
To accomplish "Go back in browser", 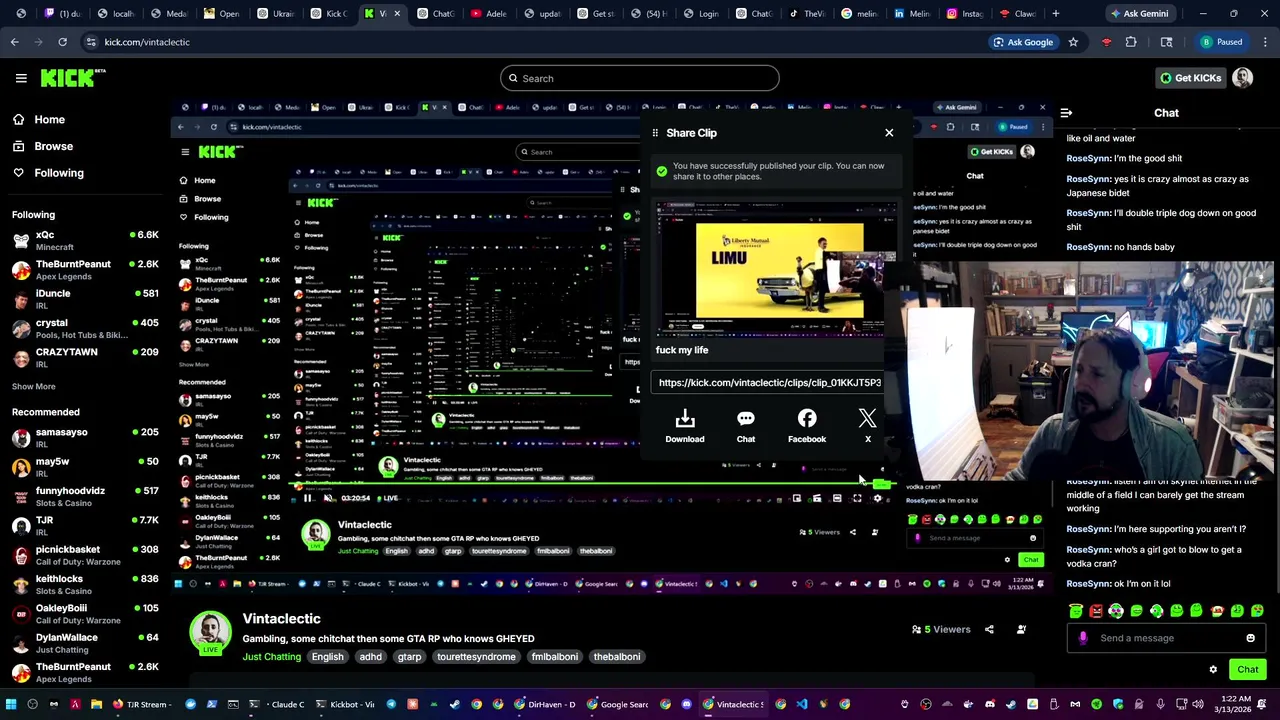I will click(x=14, y=42).
